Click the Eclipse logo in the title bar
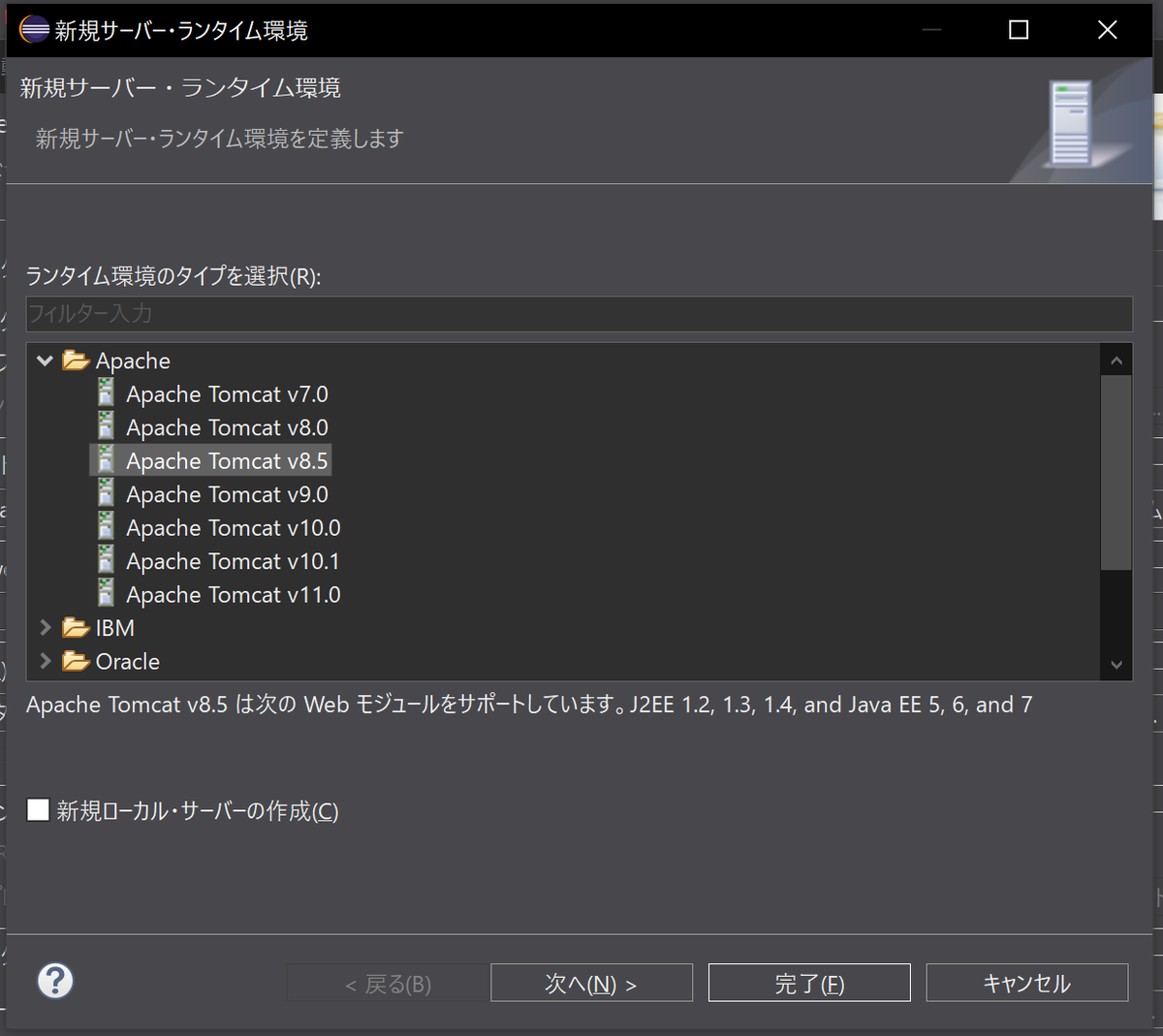1163x1036 pixels. pyautogui.click(x=34, y=29)
